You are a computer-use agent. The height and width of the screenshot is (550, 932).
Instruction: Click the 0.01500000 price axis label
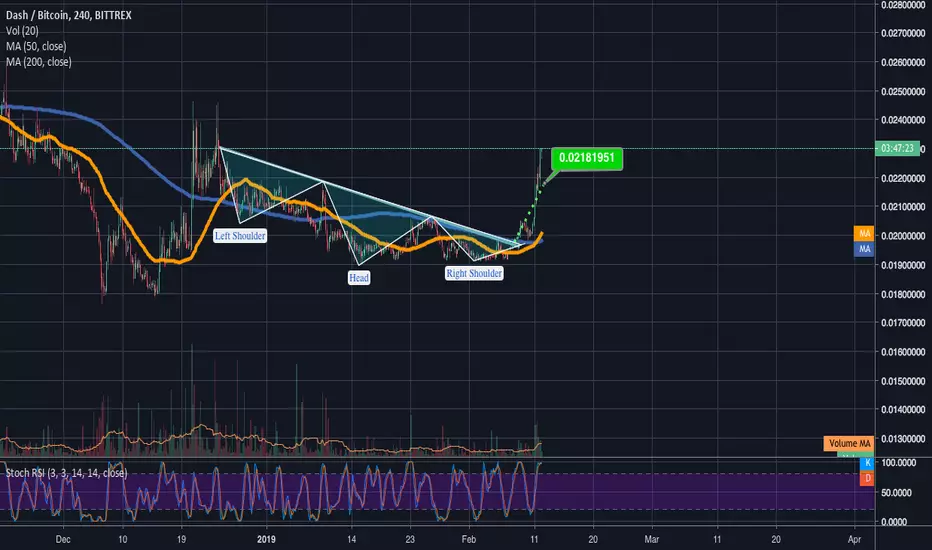(x=903, y=381)
